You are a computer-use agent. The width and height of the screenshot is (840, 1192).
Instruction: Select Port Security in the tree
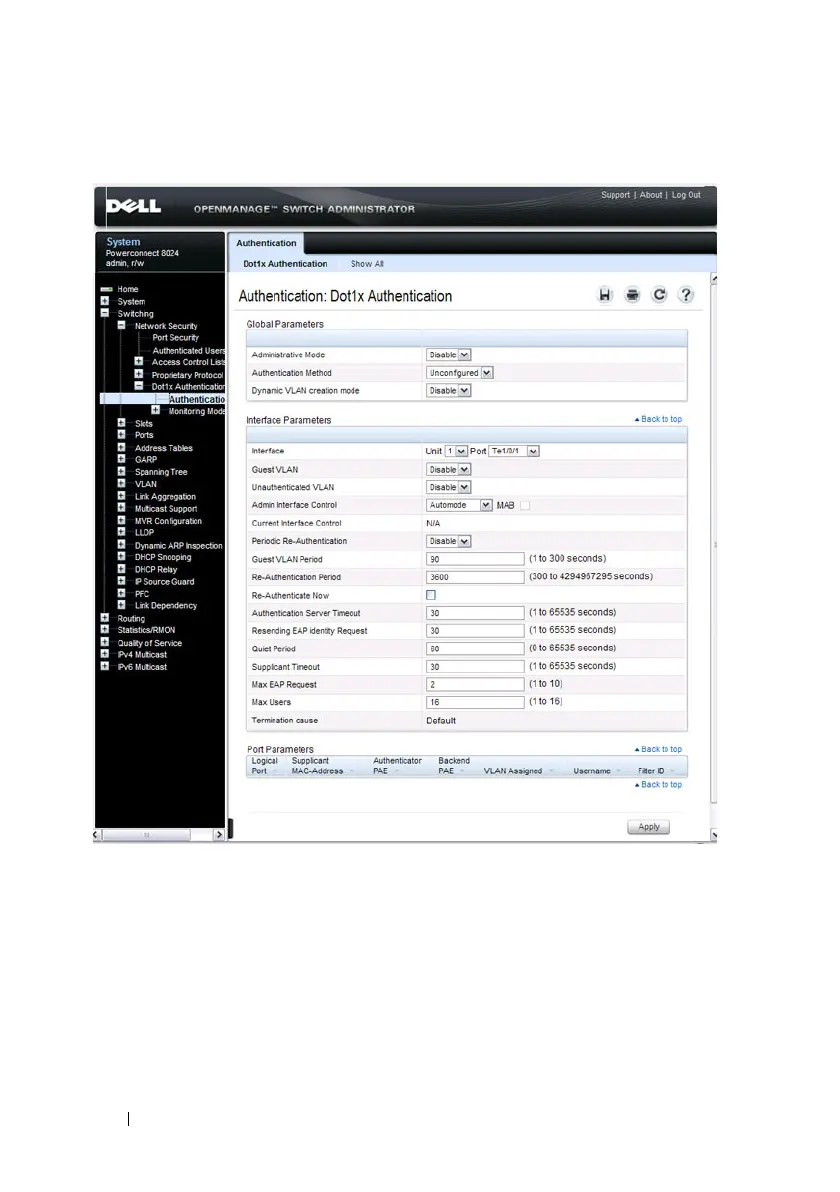coord(176,338)
